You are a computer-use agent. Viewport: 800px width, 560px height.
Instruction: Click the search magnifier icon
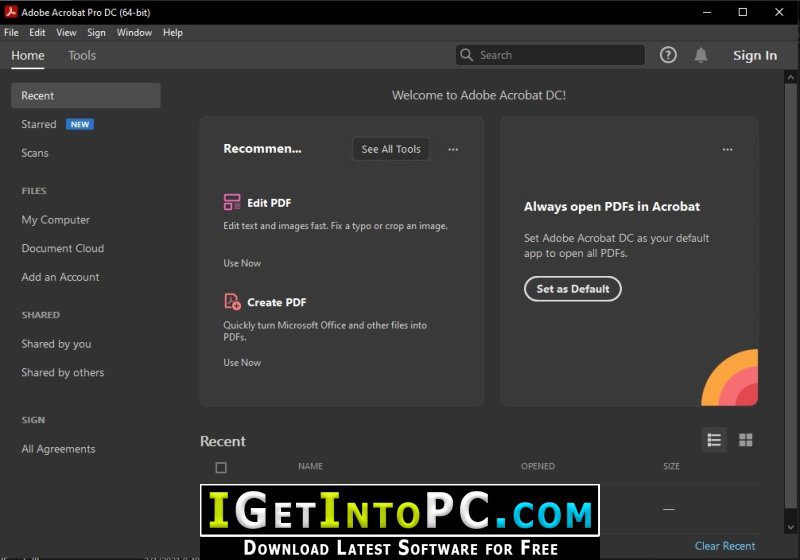[x=466, y=55]
